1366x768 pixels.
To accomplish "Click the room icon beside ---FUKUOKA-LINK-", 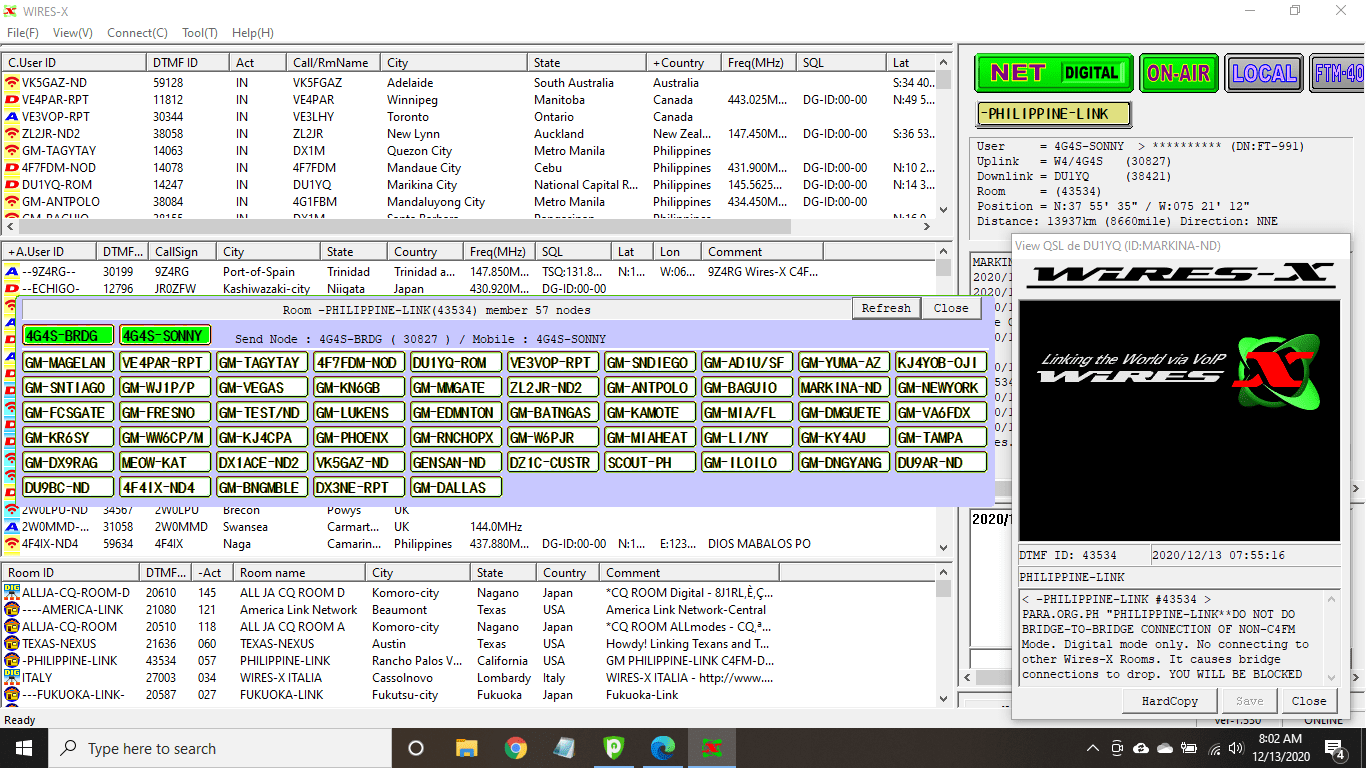I will [12, 695].
